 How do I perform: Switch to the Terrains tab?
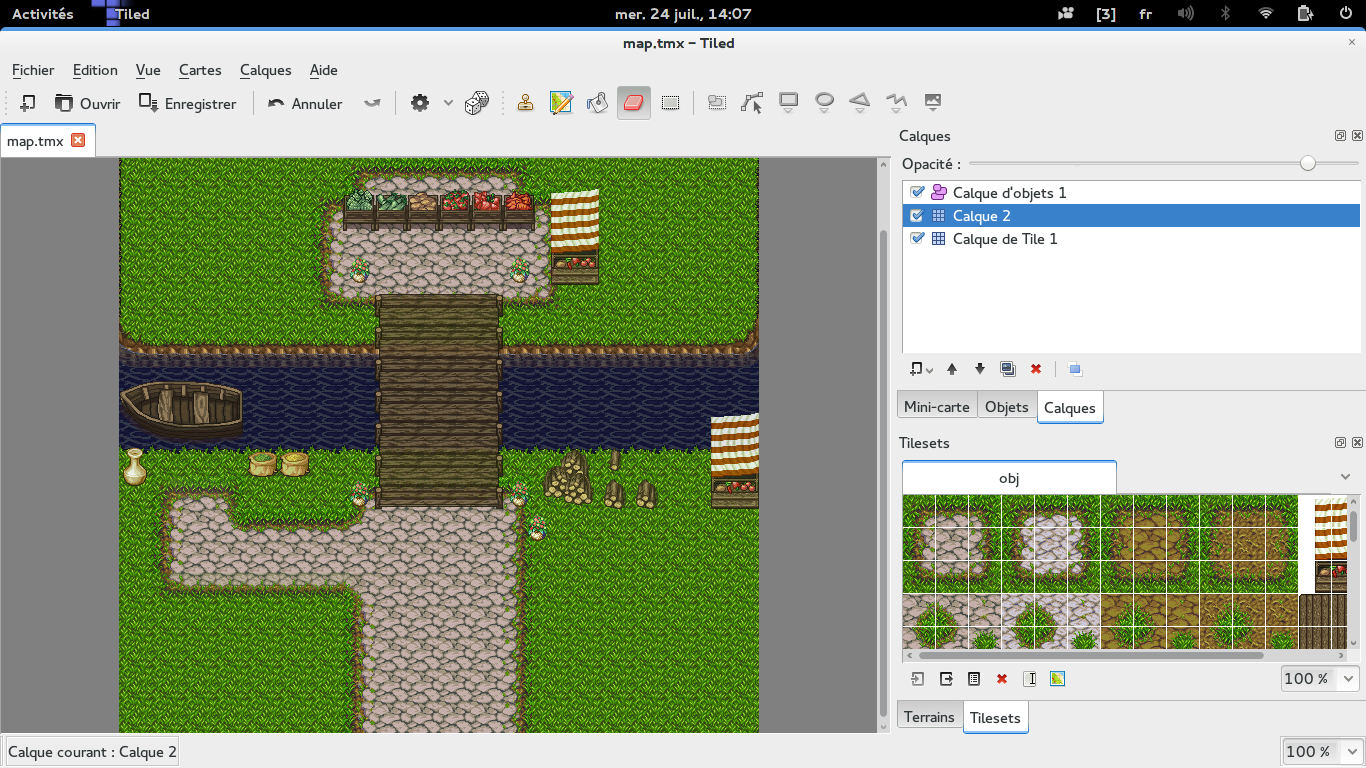pos(929,716)
